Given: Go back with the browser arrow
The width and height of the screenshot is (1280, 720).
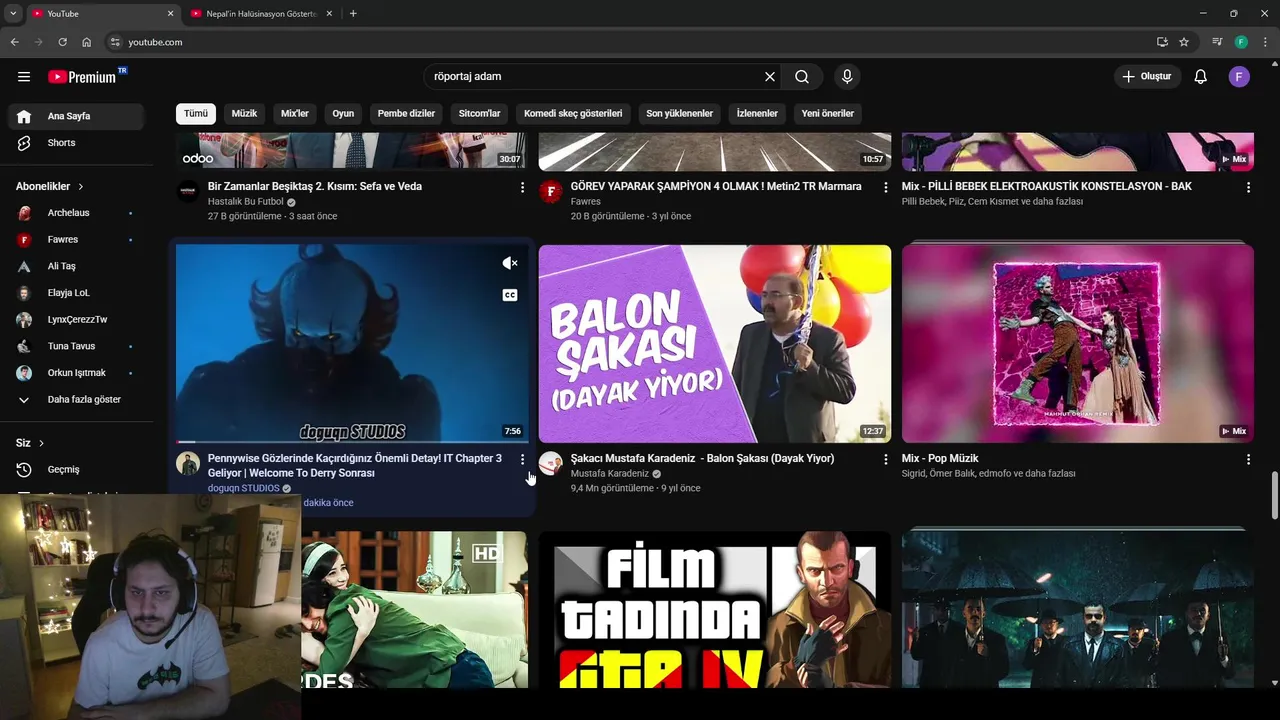Looking at the screenshot, I should pos(15,42).
